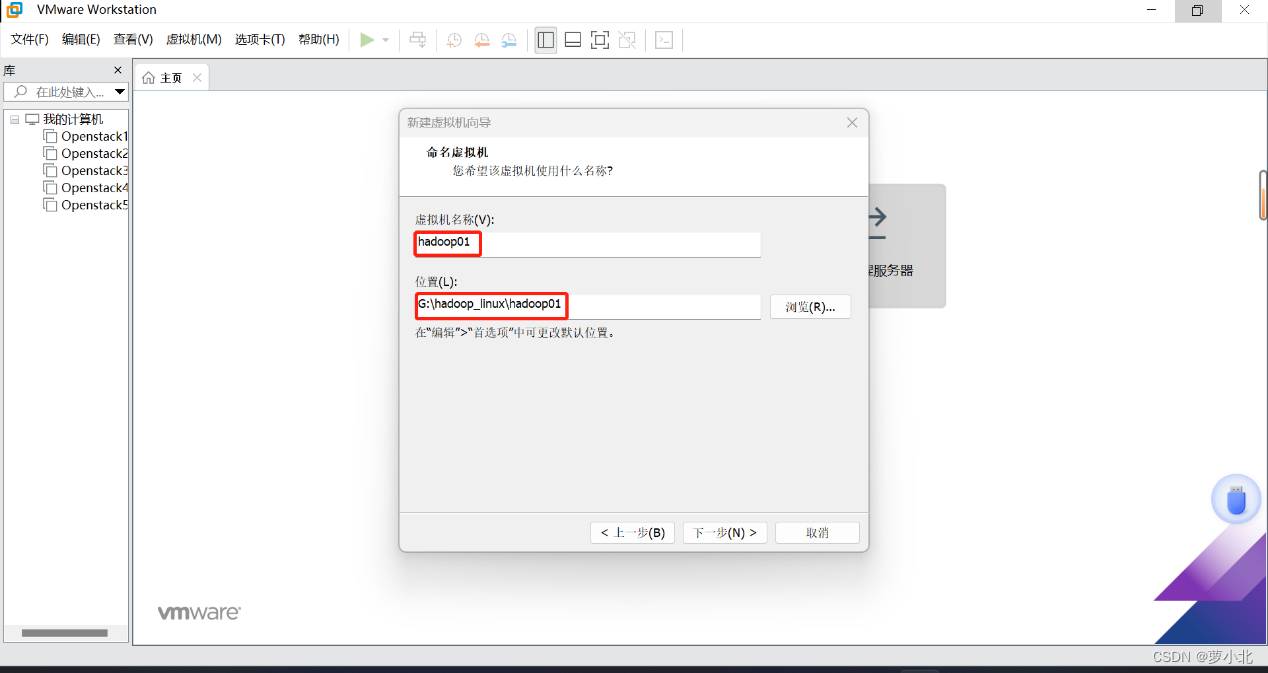This screenshot has width=1268, height=673.
Task: Click the send Ctrl+Alt+Del toolbar icon
Action: 418,40
